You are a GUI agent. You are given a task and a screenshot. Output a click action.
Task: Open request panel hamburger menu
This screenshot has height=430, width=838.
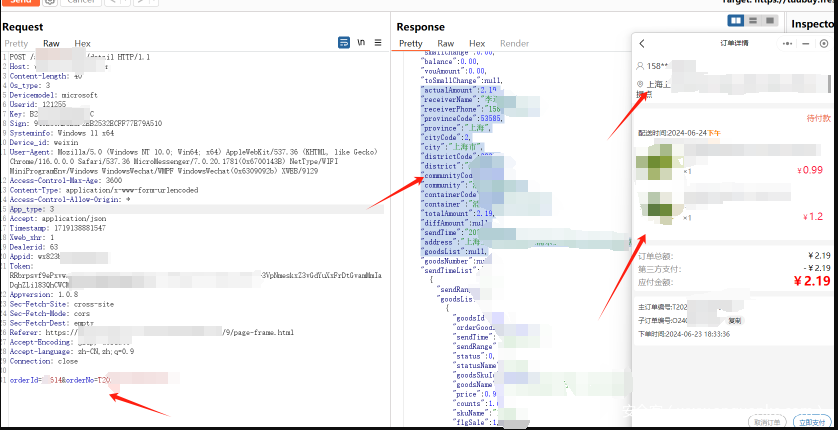[x=378, y=43]
